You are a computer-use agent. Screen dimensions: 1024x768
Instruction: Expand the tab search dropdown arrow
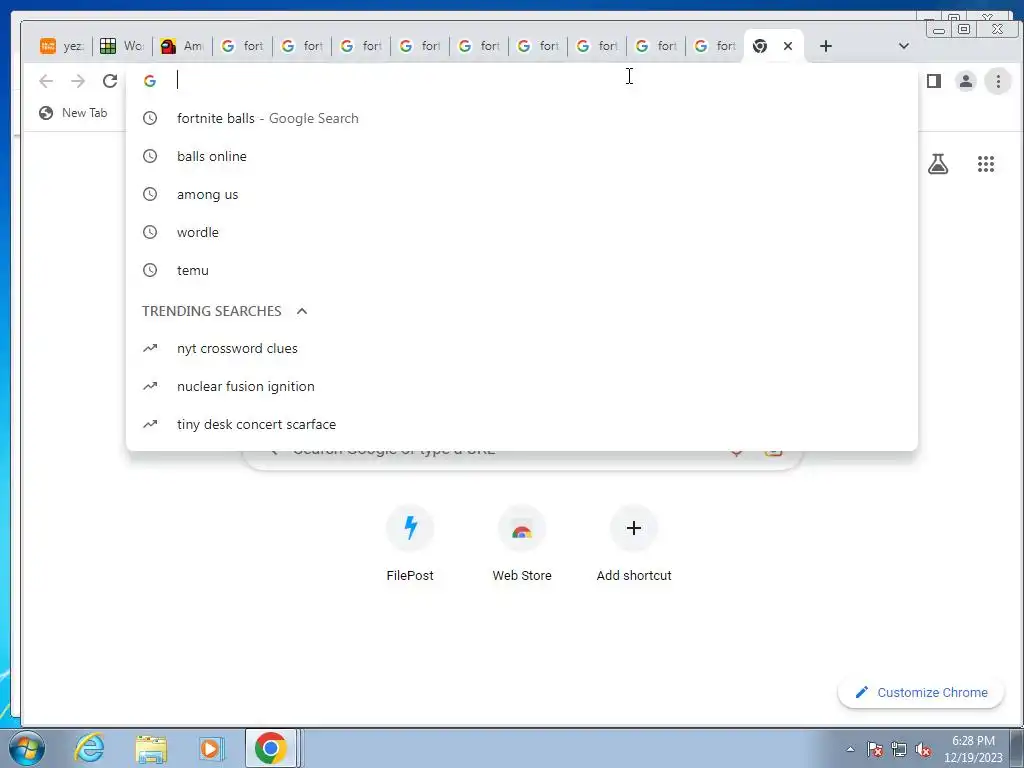pyautogui.click(x=904, y=46)
